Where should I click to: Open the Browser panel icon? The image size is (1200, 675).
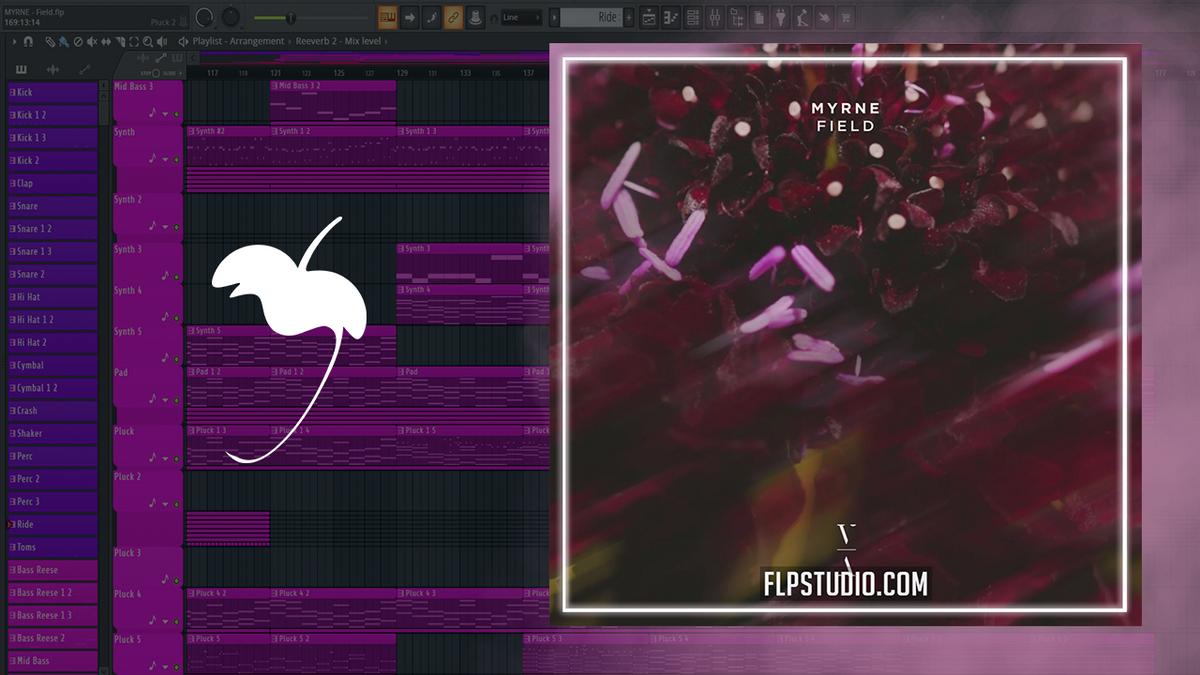pos(737,17)
